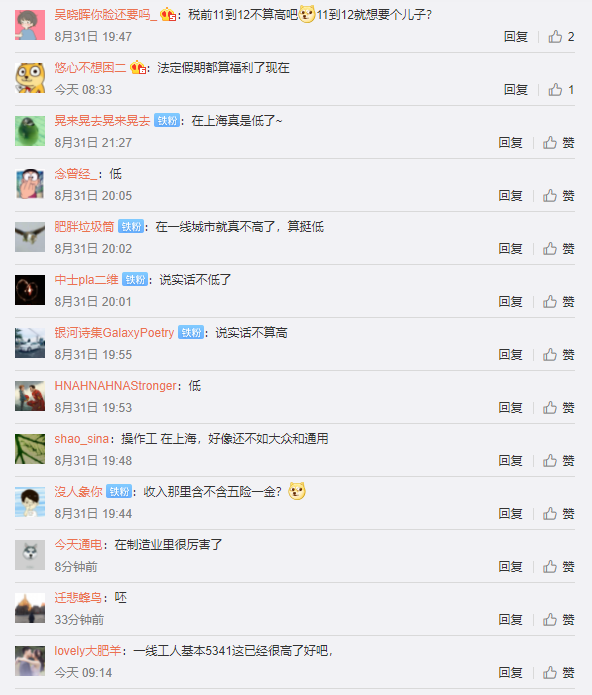Like 念曾经_'s comment
The width and height of the screenshot is (592, 695).
click(558, 196)
